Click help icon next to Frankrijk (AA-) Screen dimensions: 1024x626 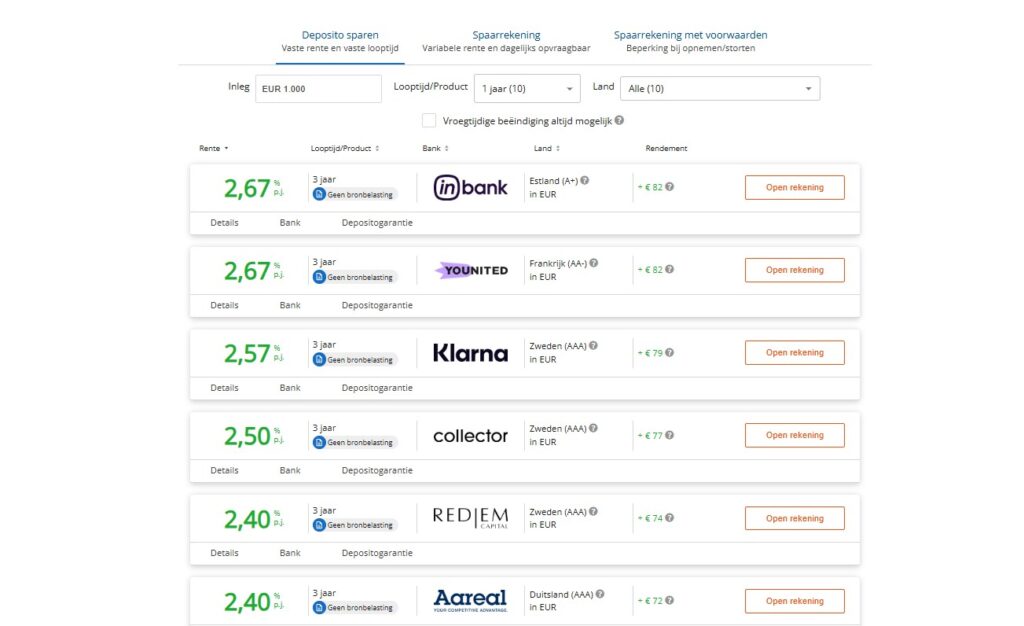[594, 263]
